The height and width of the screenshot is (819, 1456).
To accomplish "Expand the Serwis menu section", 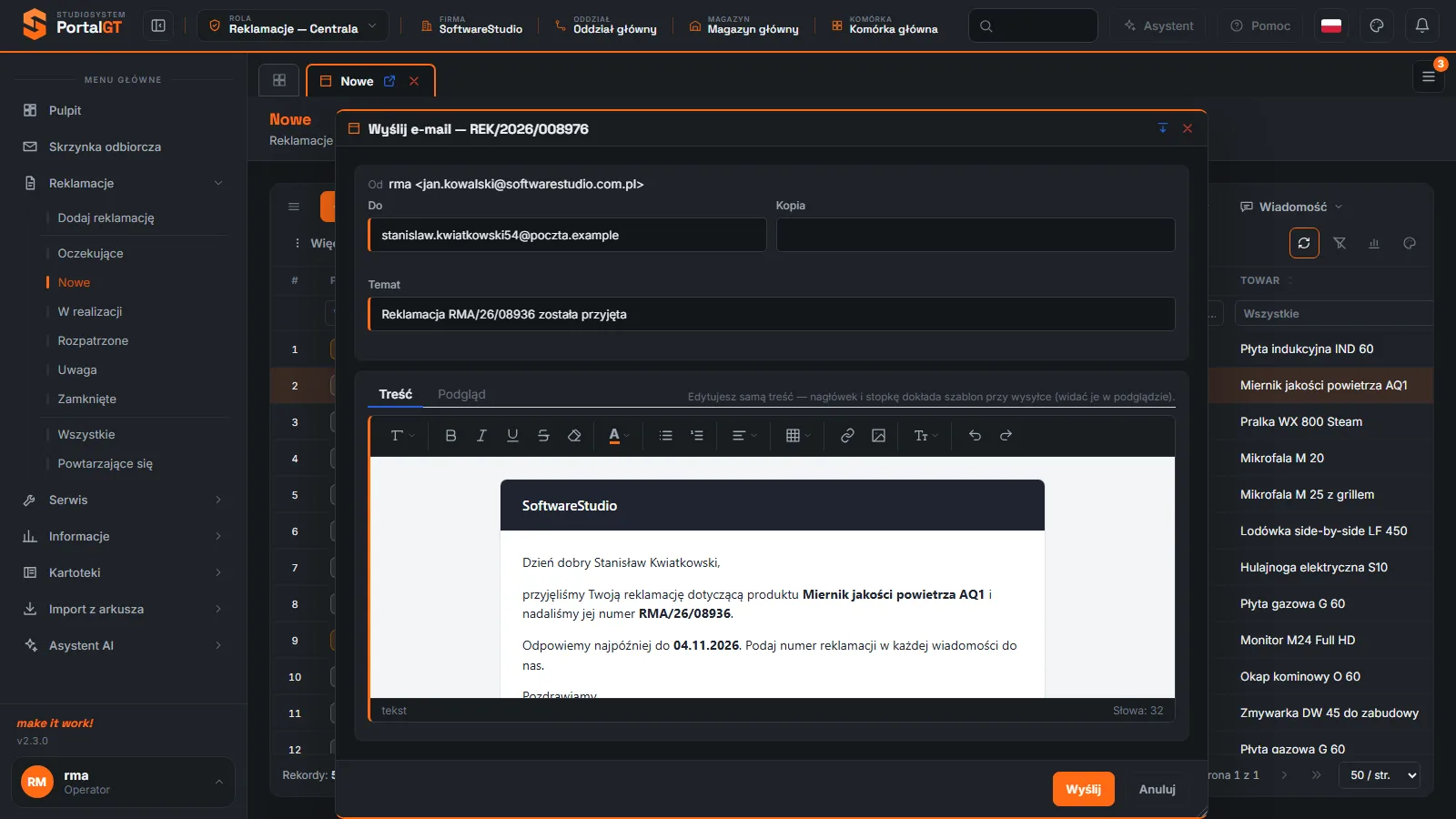I will pyautogui.click(x=123, y=500).
